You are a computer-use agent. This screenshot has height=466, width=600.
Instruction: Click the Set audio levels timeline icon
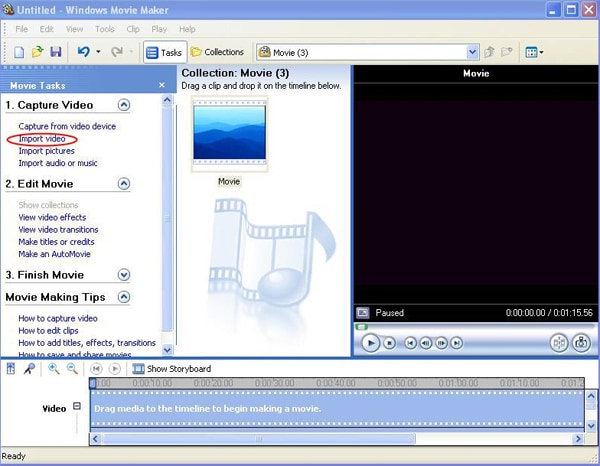(x=11, y=369)
